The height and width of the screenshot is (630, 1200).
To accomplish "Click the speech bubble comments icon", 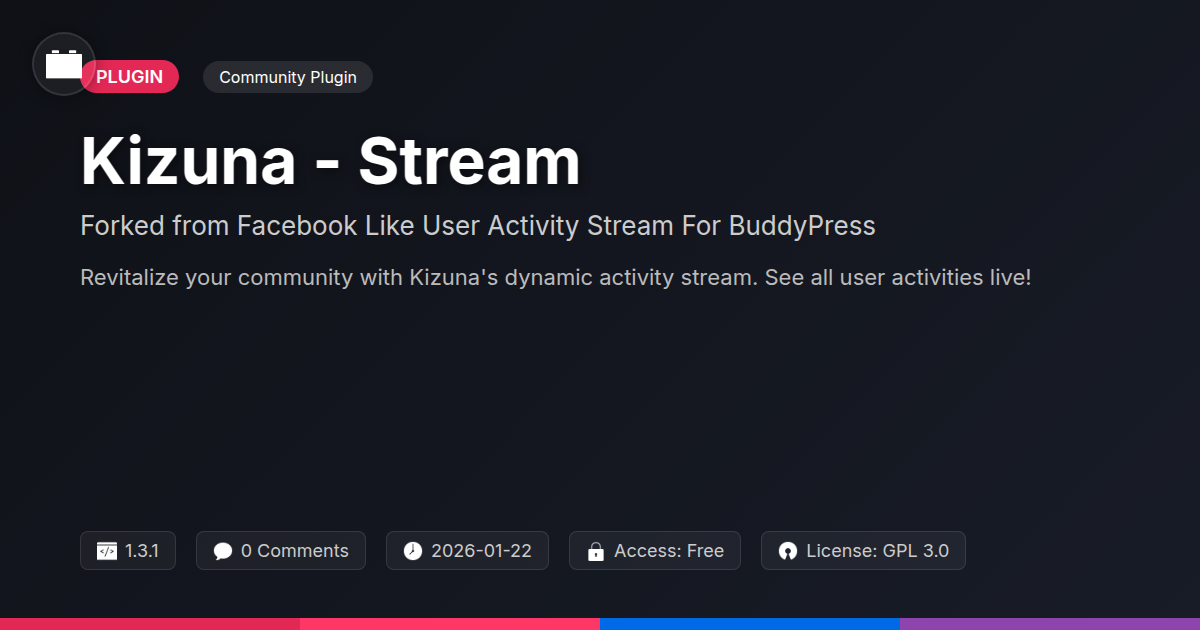I will 223,551.
